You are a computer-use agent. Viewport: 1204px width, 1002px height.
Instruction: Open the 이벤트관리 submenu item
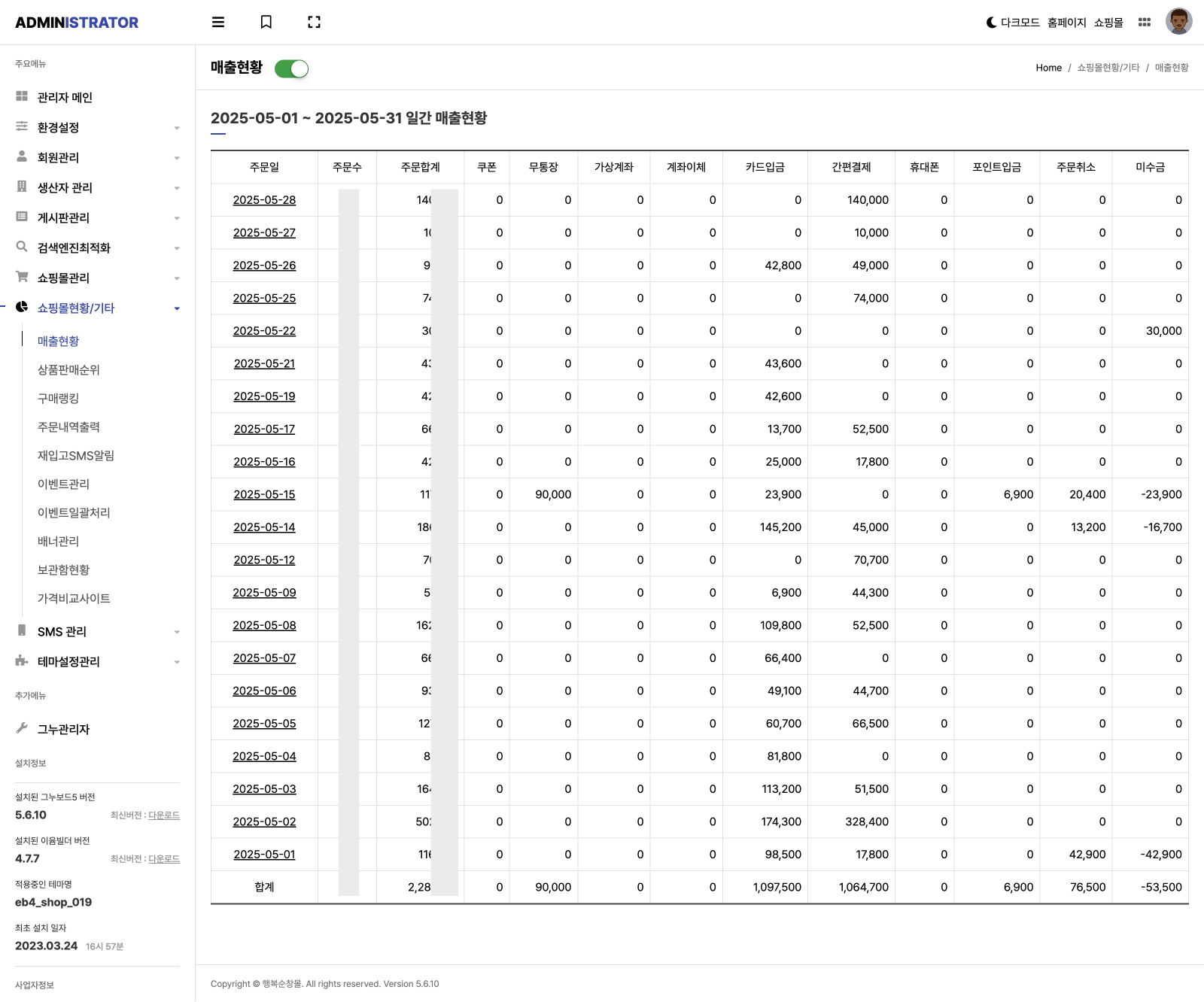pos(63,484)
